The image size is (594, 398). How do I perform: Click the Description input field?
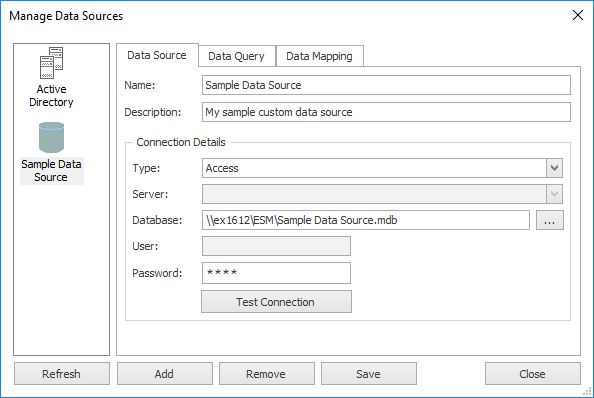[386, 112]
